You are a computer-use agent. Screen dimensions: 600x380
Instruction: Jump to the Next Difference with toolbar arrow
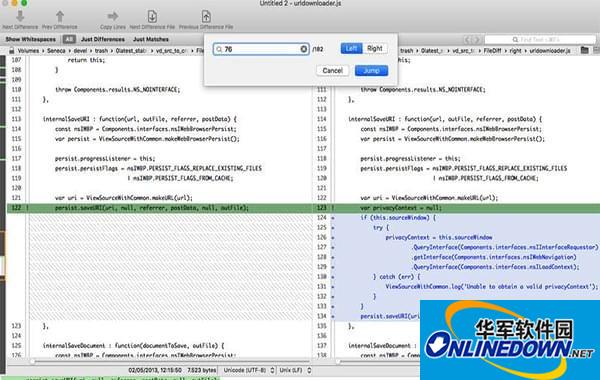20,16
